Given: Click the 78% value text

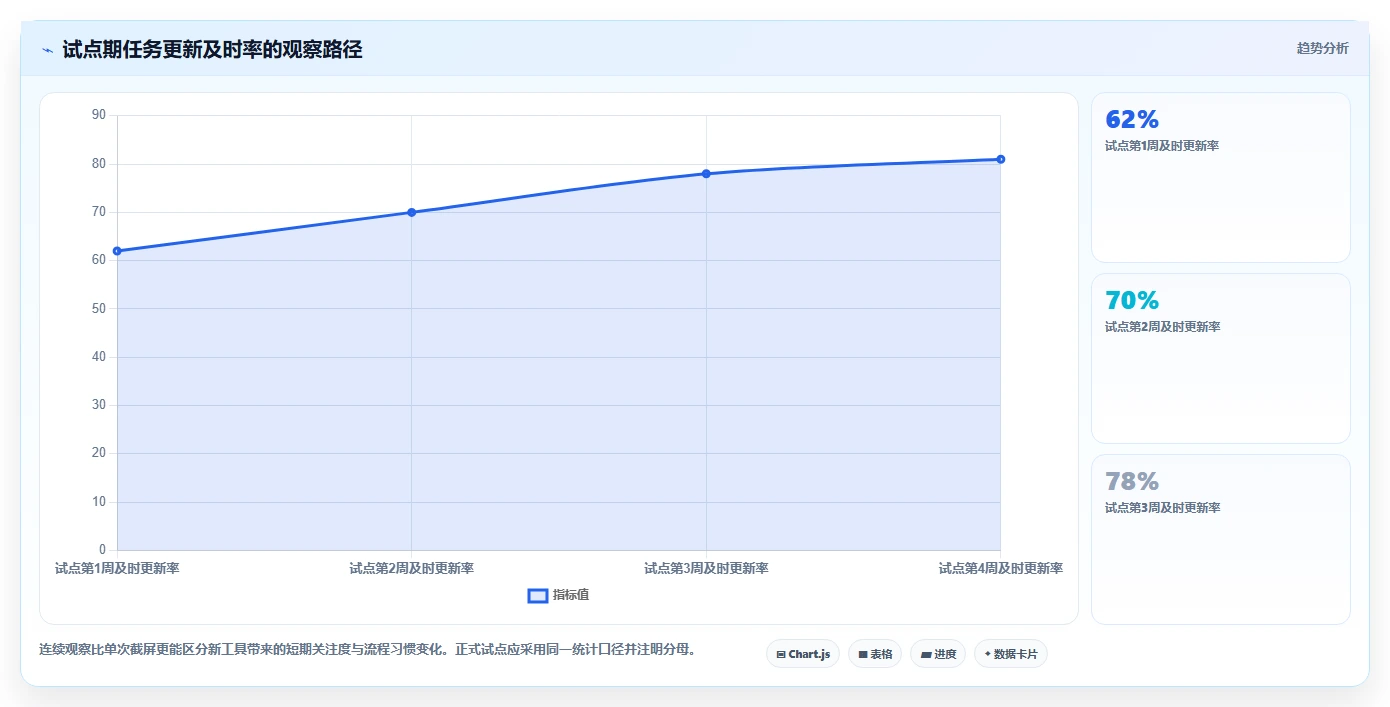Looking at the screenshot, I should click(1132, 482).
